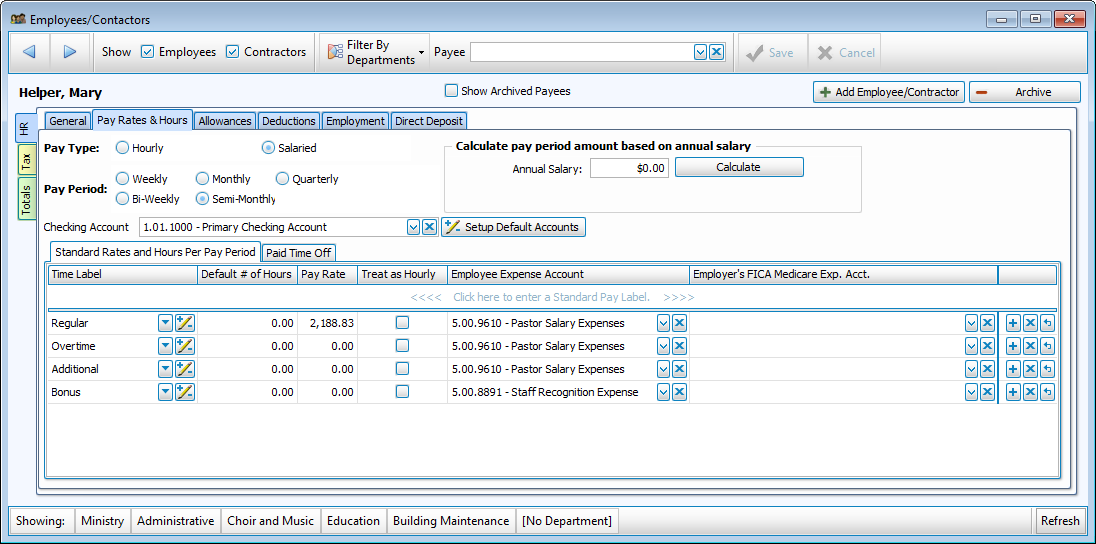Undo changes on the Regular row
This screenshot has width=1096, height=544.
pyautogui.click(x=1047, y=323)
